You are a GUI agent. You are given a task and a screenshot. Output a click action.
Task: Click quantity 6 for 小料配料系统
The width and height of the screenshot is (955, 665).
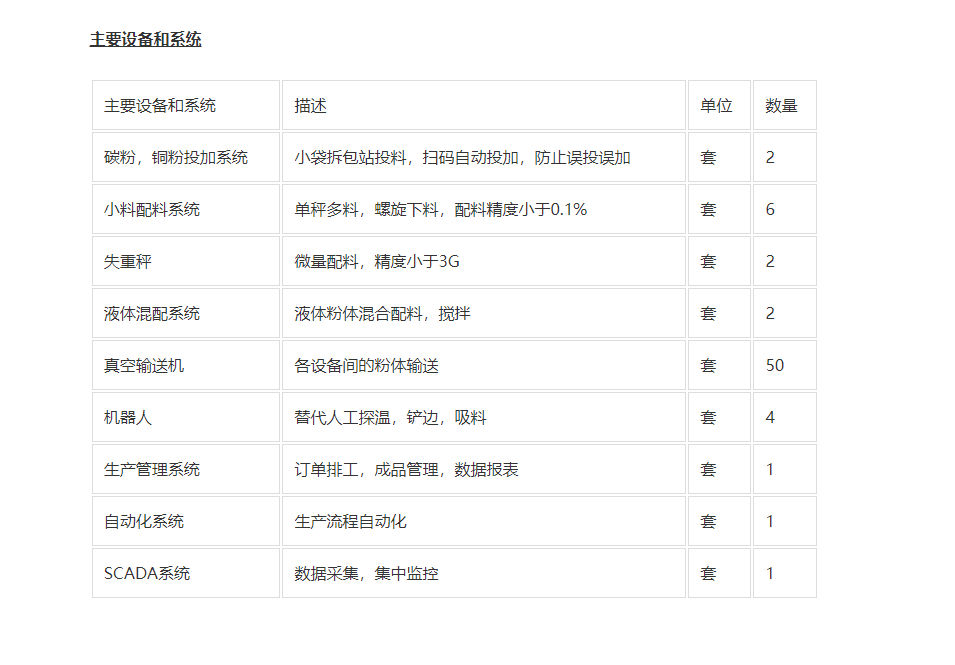coord(771,210)
